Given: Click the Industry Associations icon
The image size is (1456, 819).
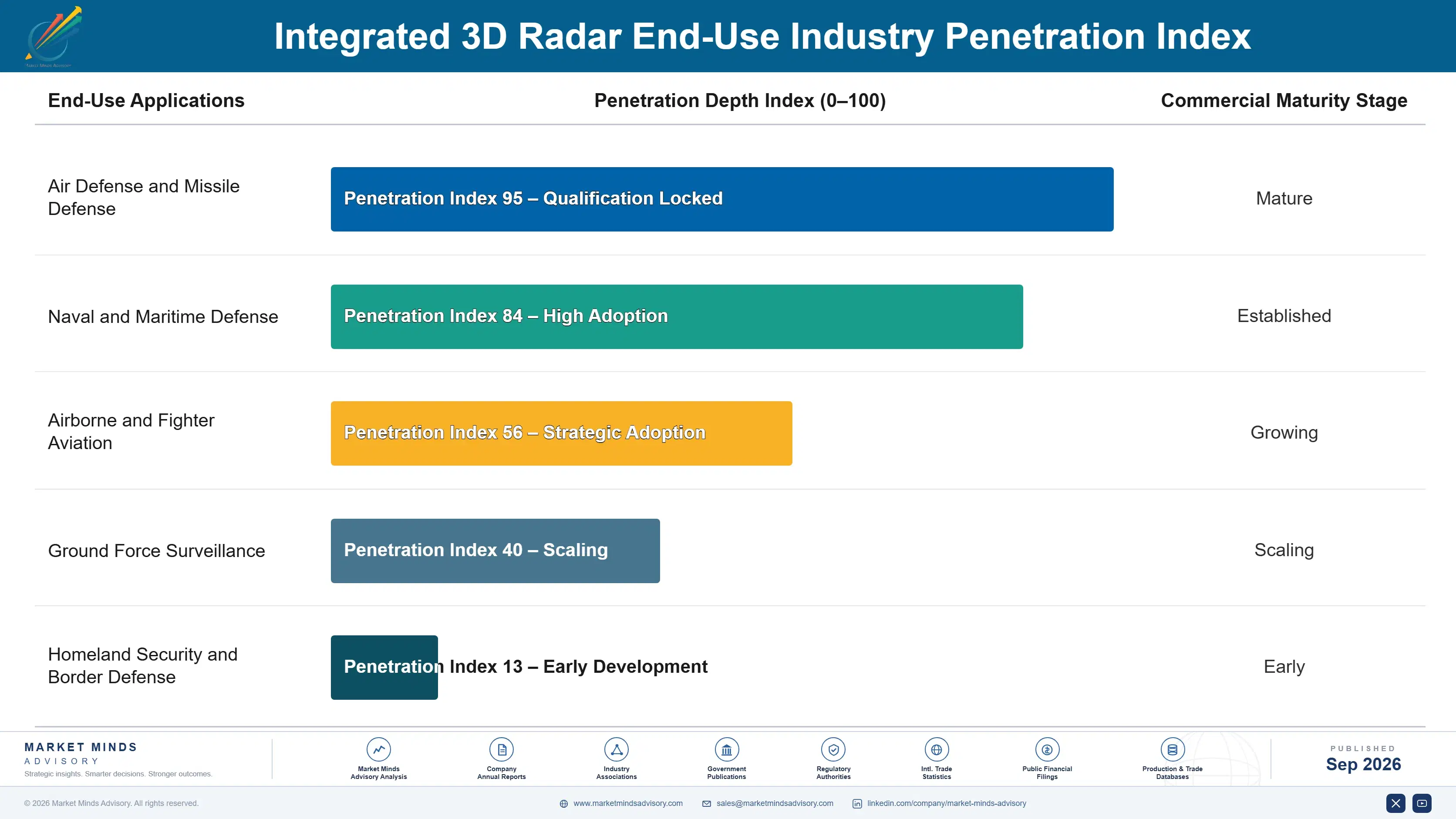Looking at the screenshot, I should pos(616,749).
